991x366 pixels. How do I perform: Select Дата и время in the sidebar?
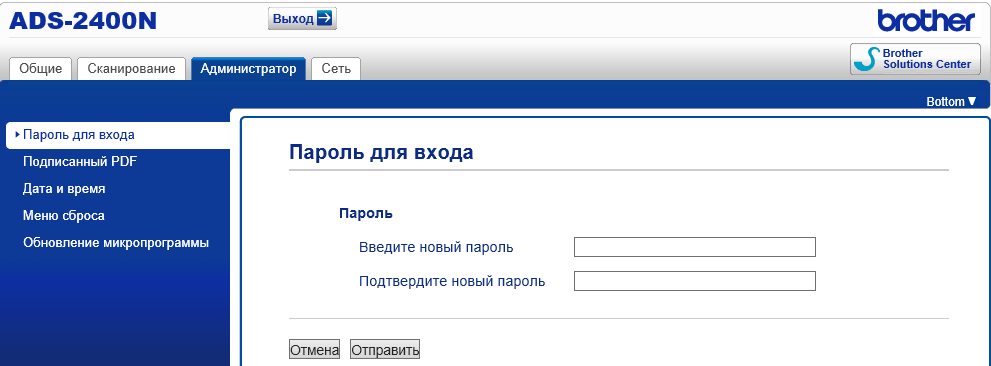[64, 188]
